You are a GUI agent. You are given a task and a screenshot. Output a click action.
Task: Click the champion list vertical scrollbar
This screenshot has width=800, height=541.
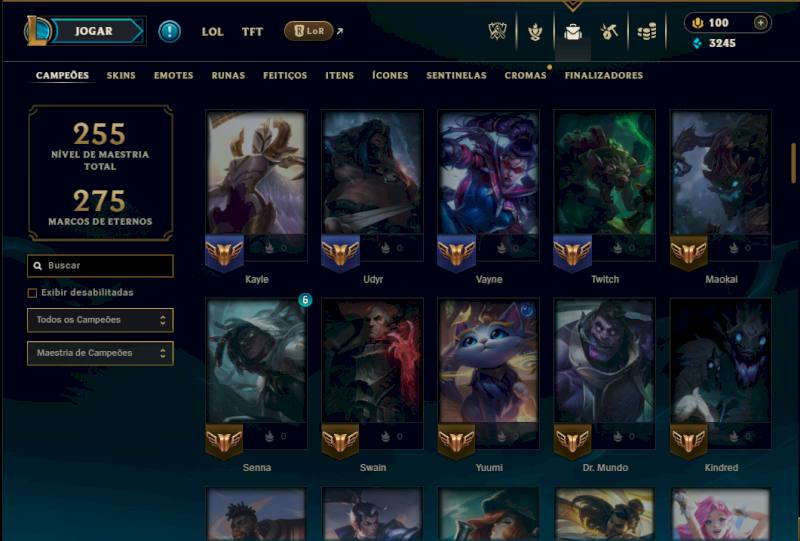[793, 163]
